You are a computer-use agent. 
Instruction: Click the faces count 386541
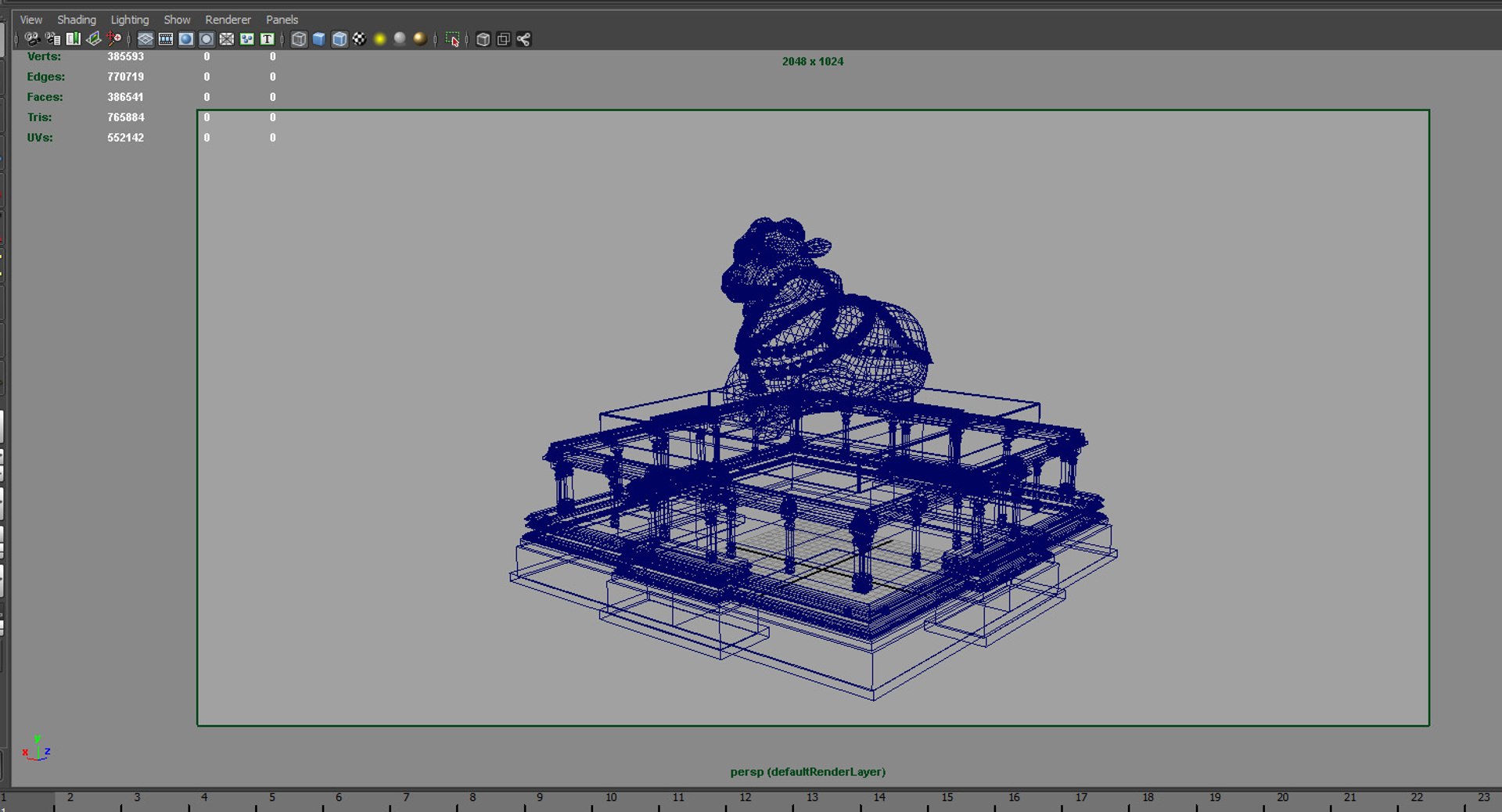125,97
